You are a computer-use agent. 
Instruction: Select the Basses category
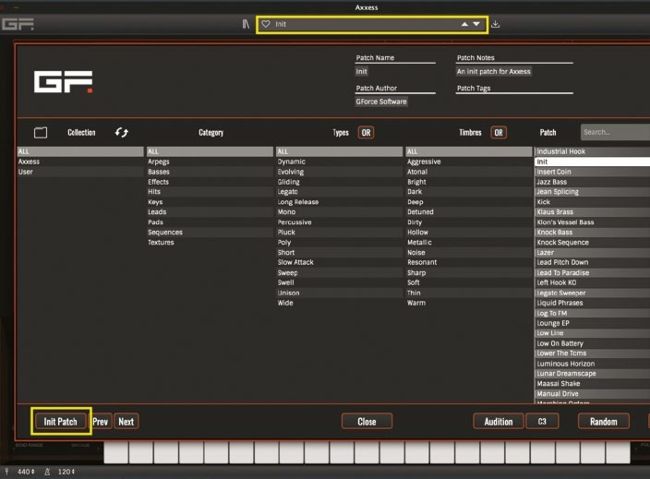(x=158, y=172)
